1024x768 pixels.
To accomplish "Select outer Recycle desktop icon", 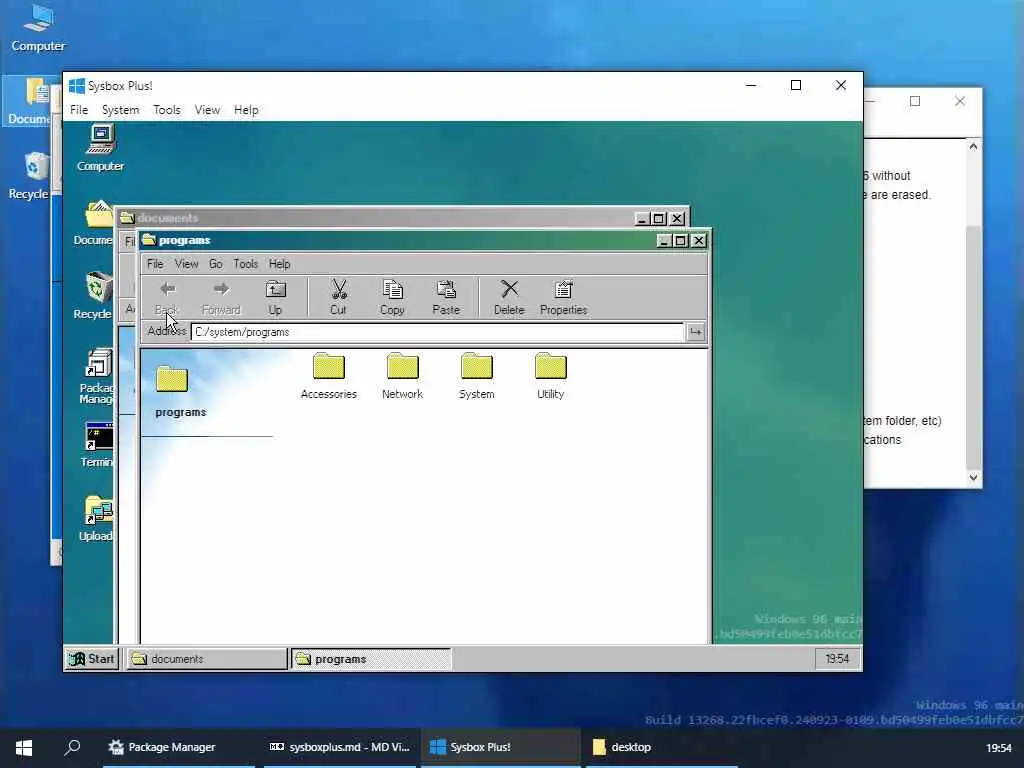I will tap(29, 175).
